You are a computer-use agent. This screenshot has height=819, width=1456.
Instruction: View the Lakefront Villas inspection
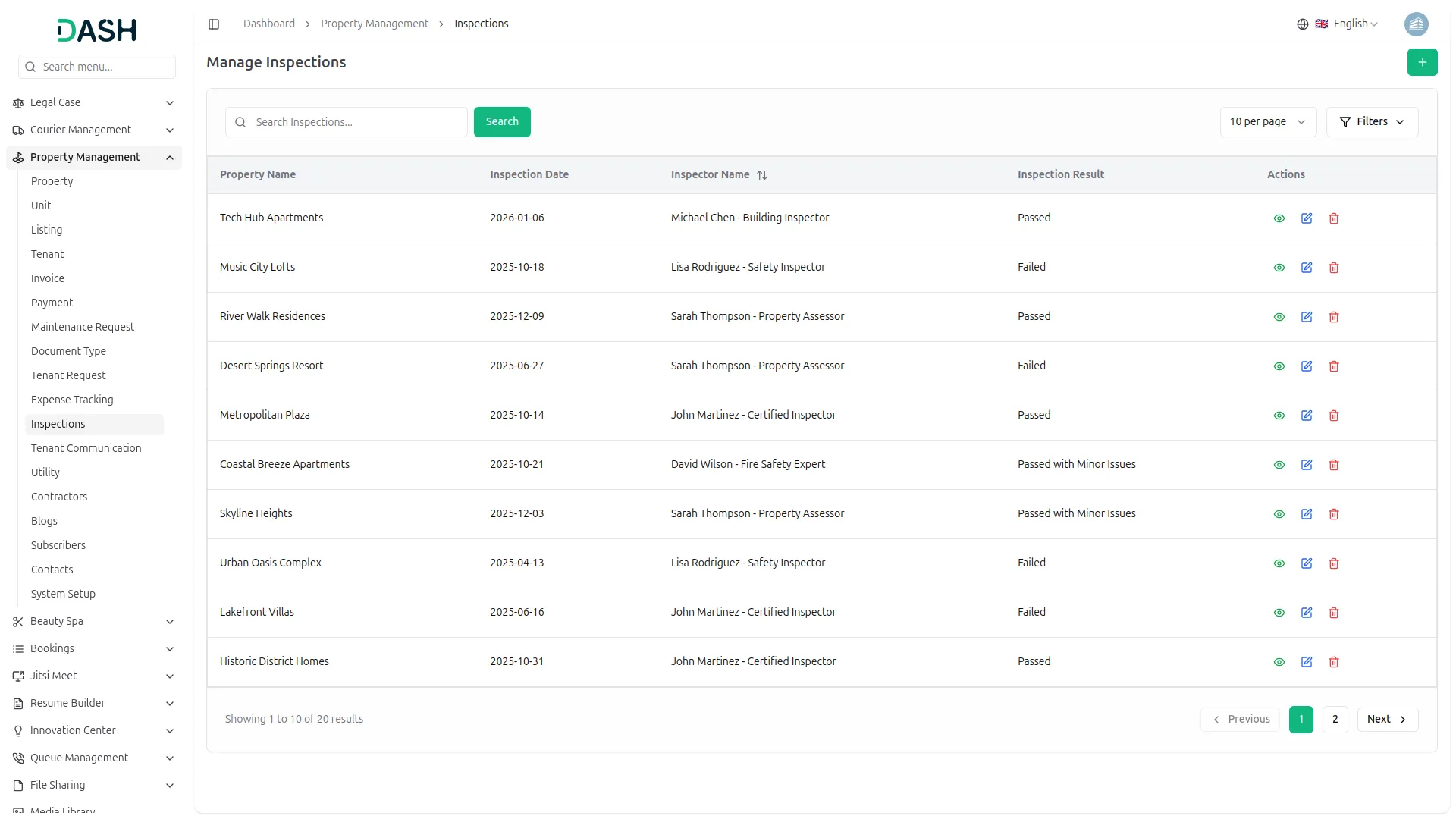(1279, 613)
